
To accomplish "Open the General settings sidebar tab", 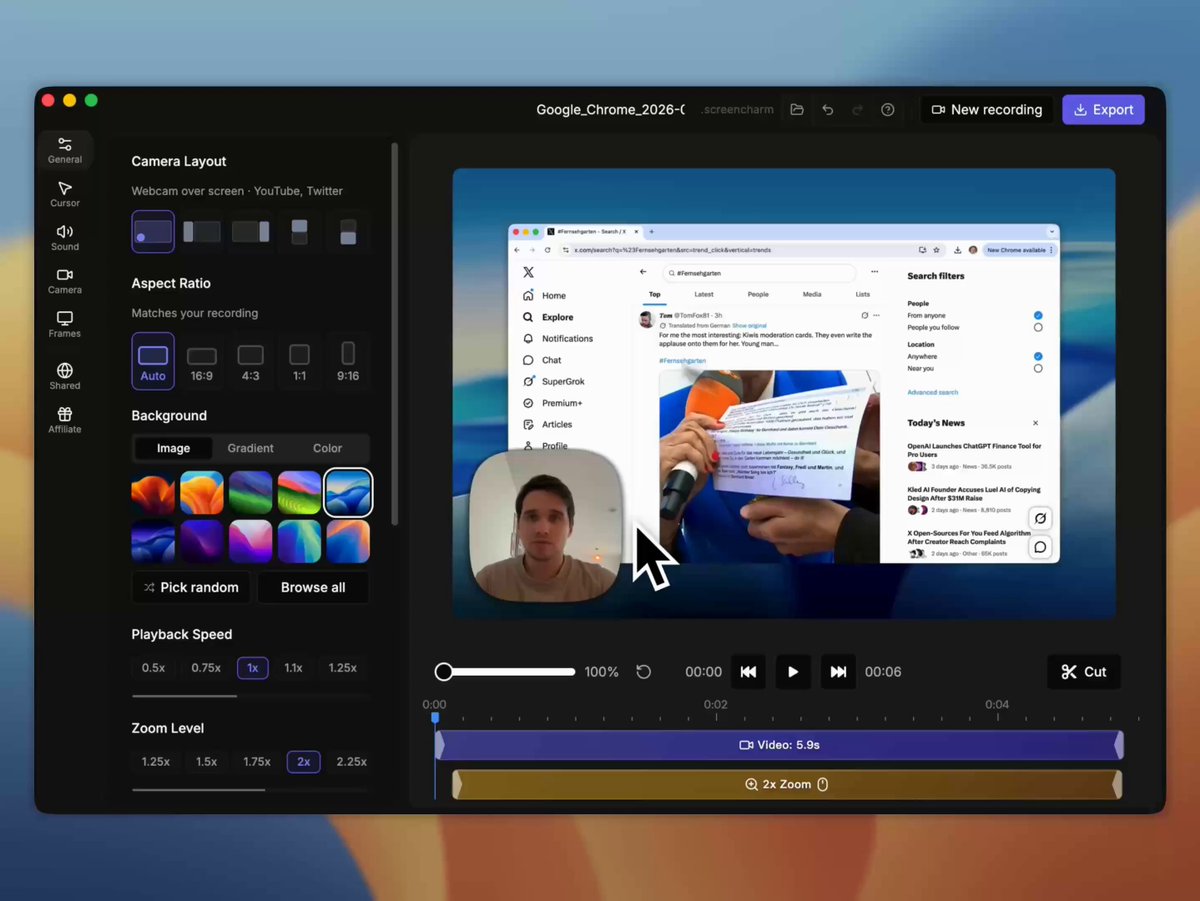I will pyautogui.click(x=65, y=150).
